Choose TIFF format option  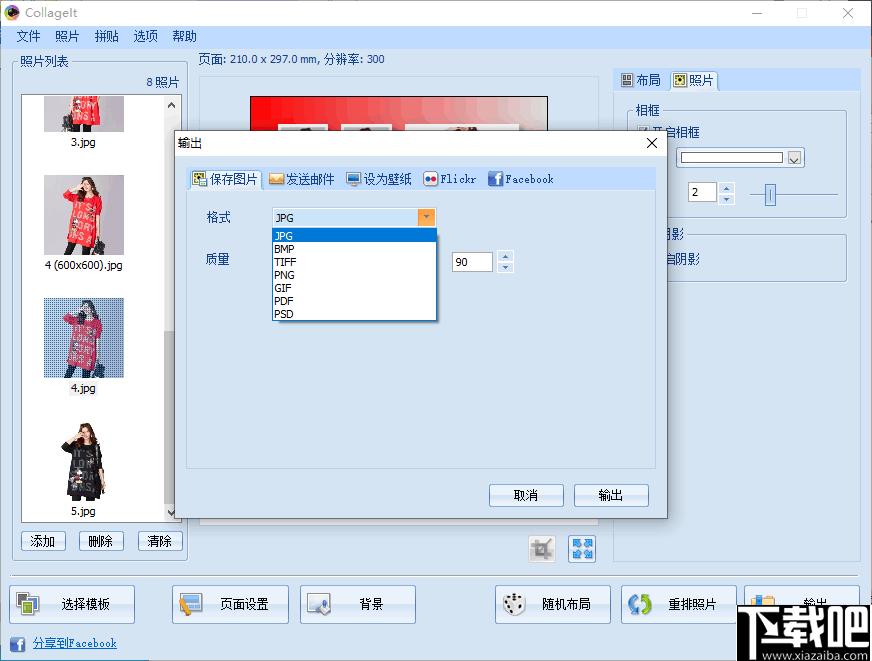pos(354,262)
